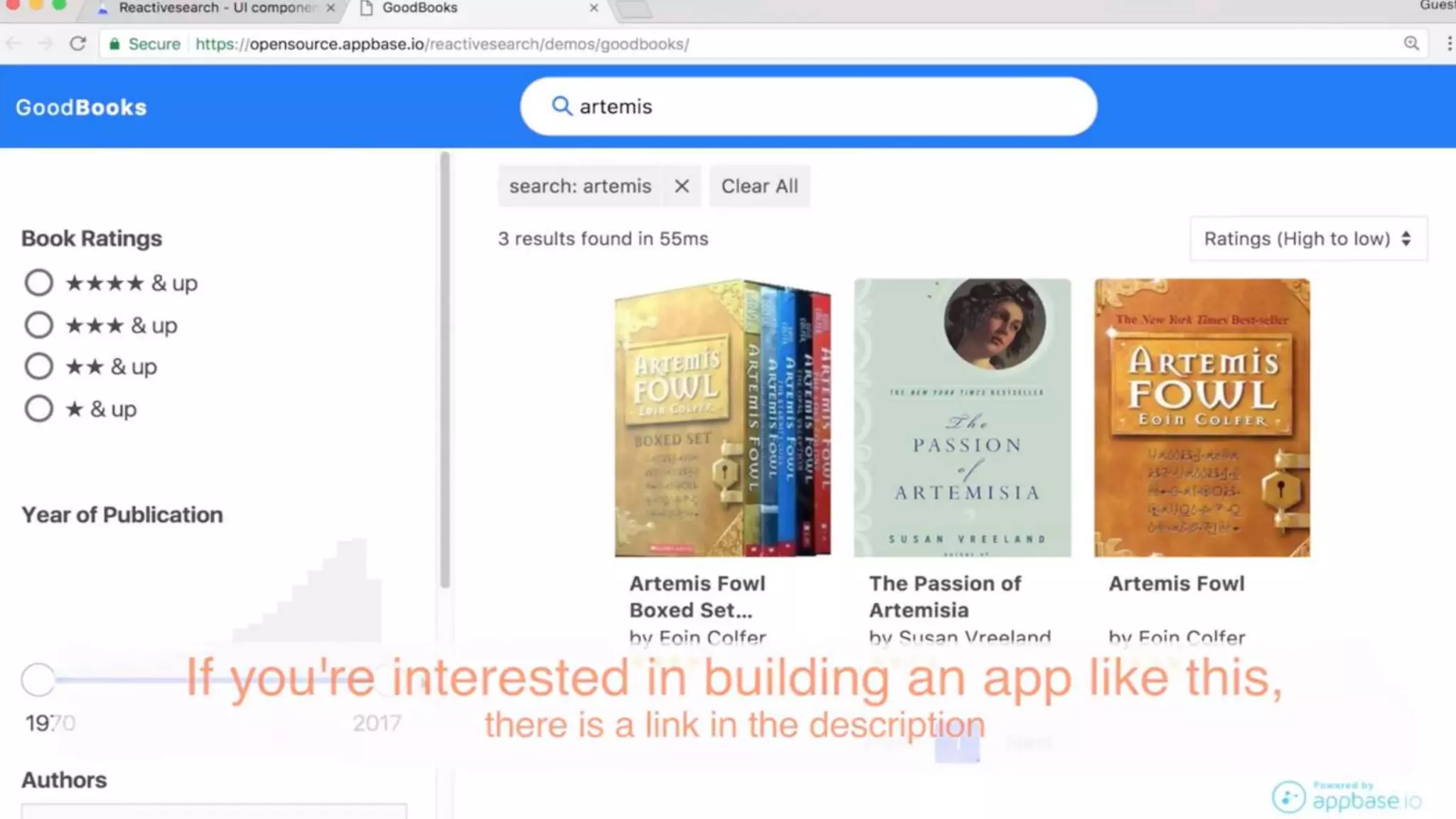Screen dimensions: 1456x819
Task: Click the sidebar vertical scrollbar
Action: [445, 370]
